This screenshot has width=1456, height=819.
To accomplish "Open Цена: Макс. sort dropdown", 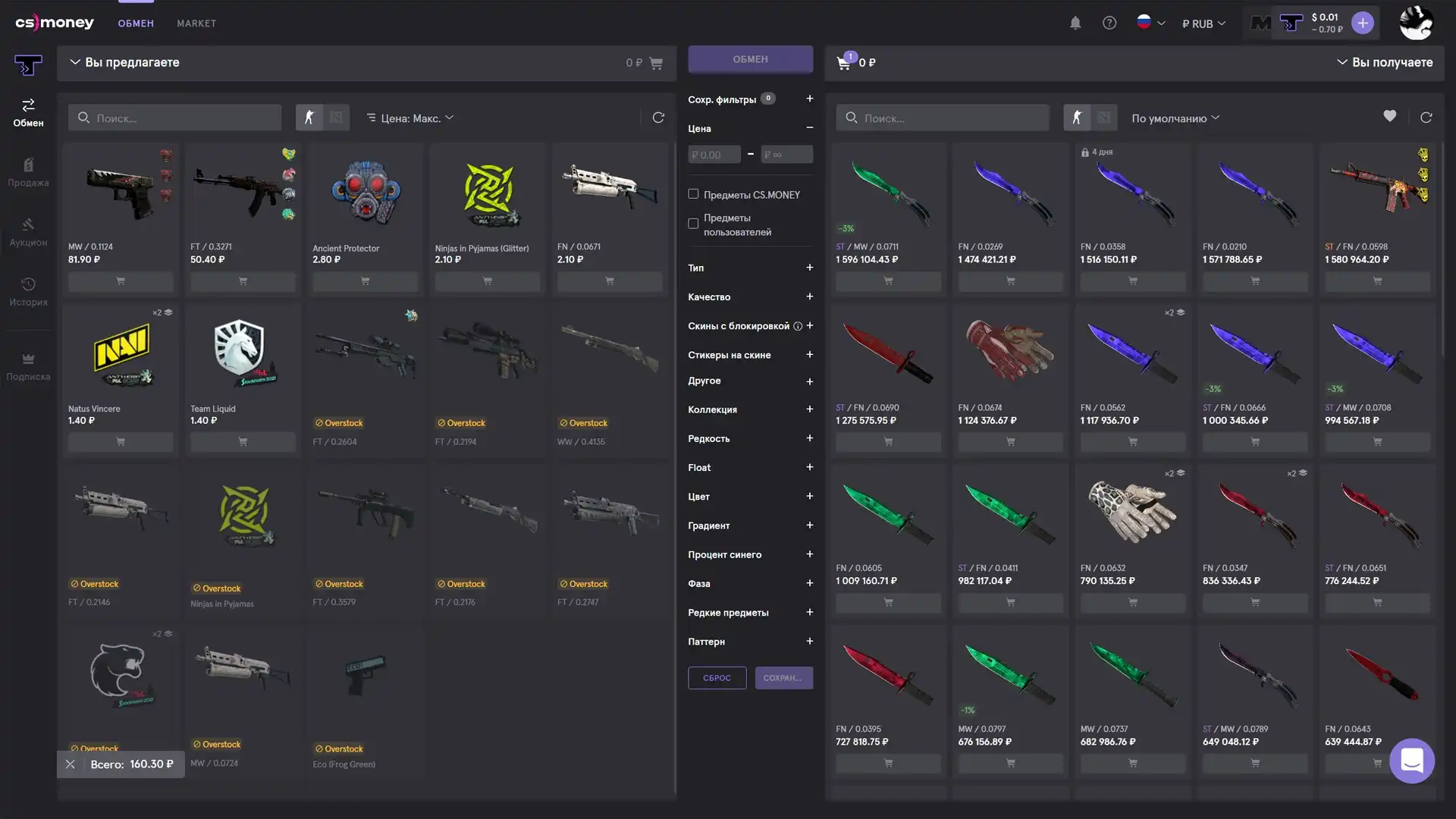I will coord(410,118).
